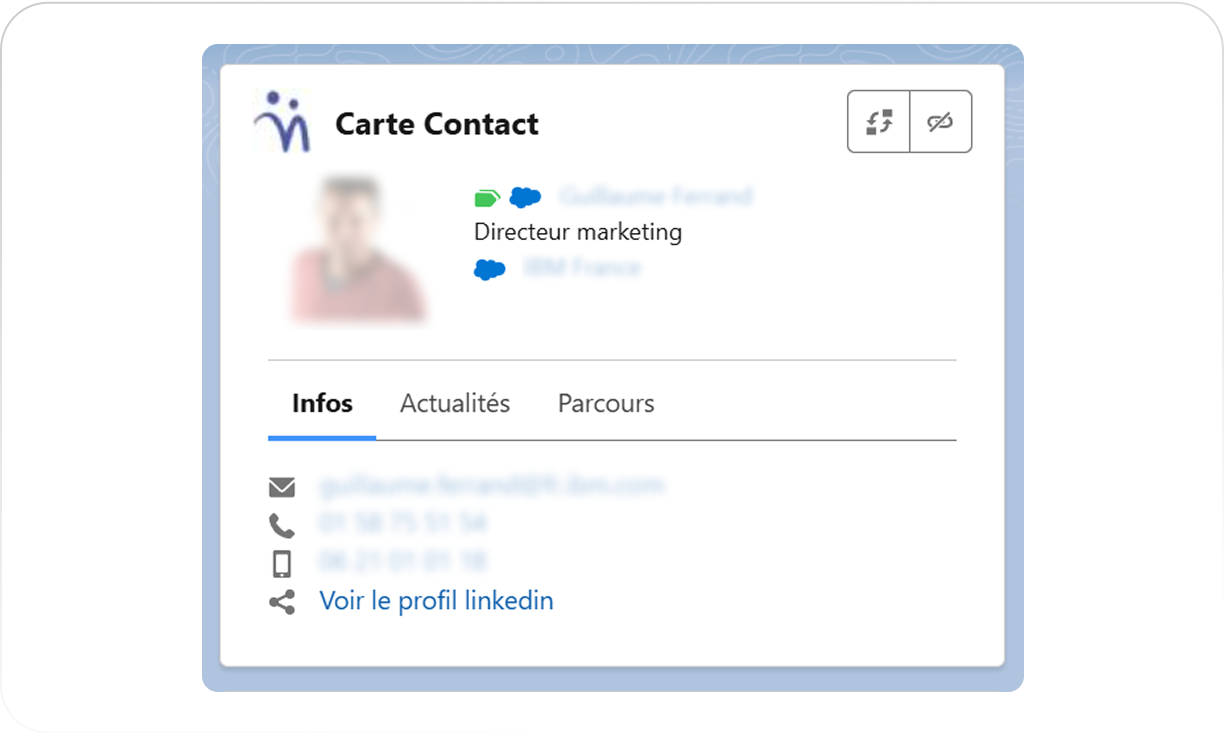Click the contact profile photo

pos(357,250)
